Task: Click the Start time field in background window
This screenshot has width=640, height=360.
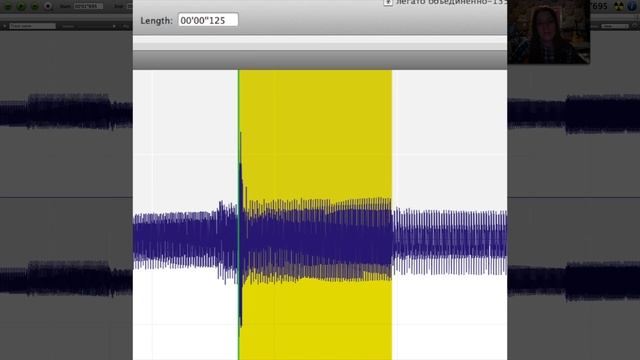Action: pyautogui.click(x=88, y=6)
